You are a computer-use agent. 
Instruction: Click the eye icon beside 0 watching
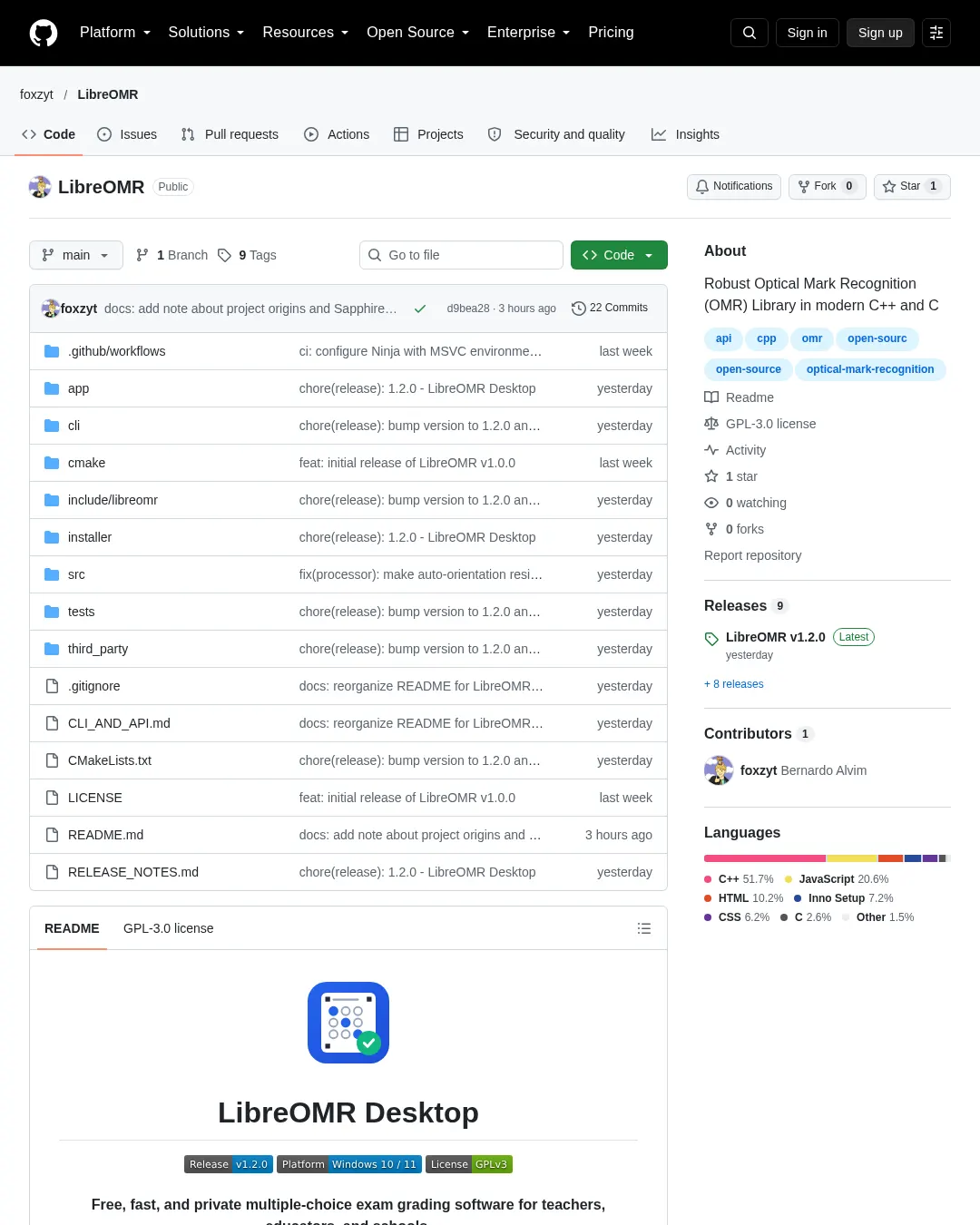pos(711,503)
